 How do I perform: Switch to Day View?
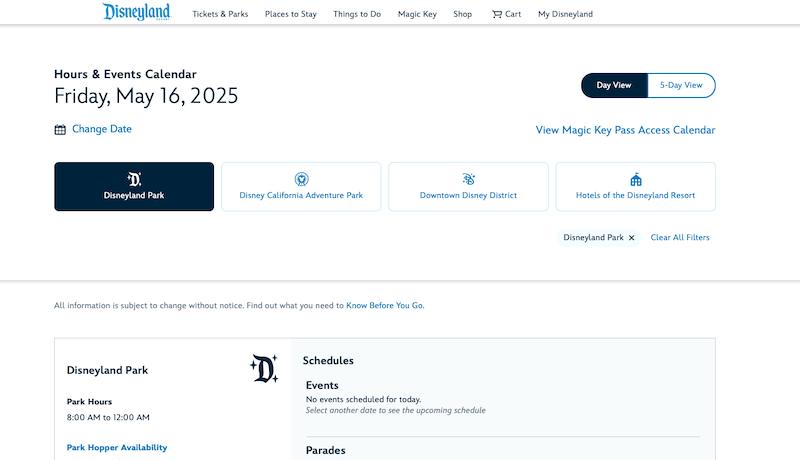pyautogui.click(x=614, y=85)
